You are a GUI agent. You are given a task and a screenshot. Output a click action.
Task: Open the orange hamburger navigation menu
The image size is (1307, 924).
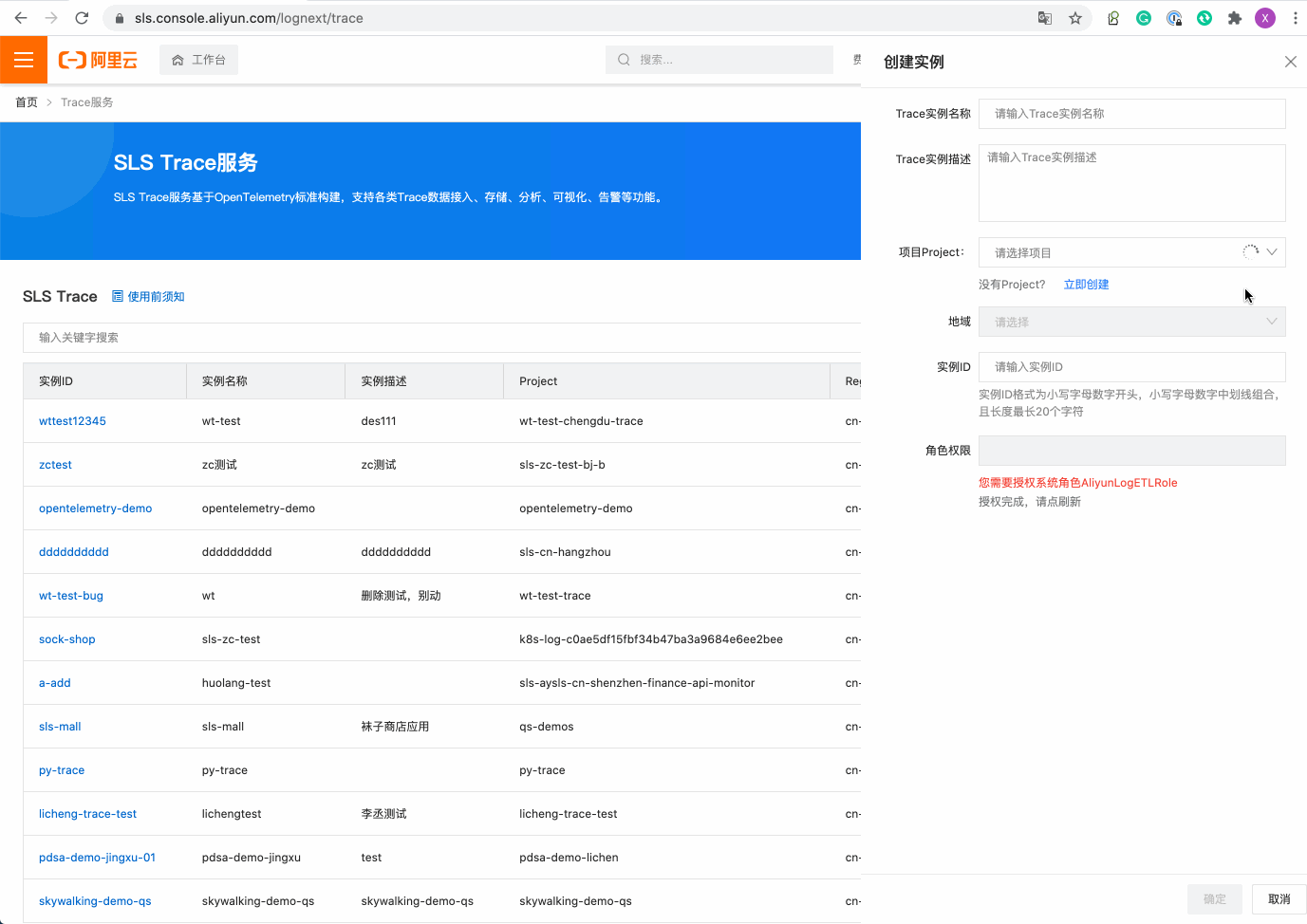click(x=24, y=60)
